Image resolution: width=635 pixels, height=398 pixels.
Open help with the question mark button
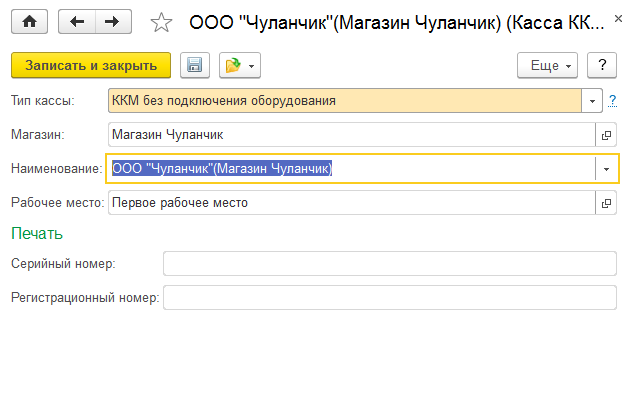(602, 65)
